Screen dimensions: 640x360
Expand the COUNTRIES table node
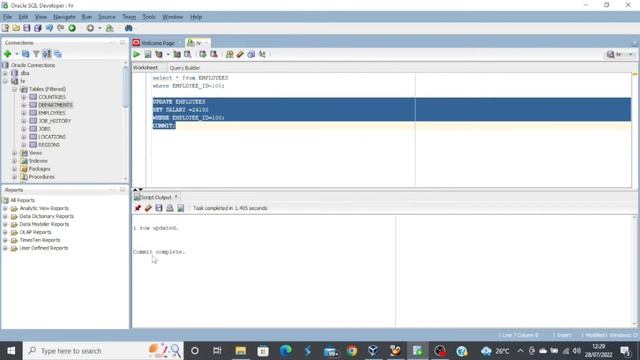point(23,97)
